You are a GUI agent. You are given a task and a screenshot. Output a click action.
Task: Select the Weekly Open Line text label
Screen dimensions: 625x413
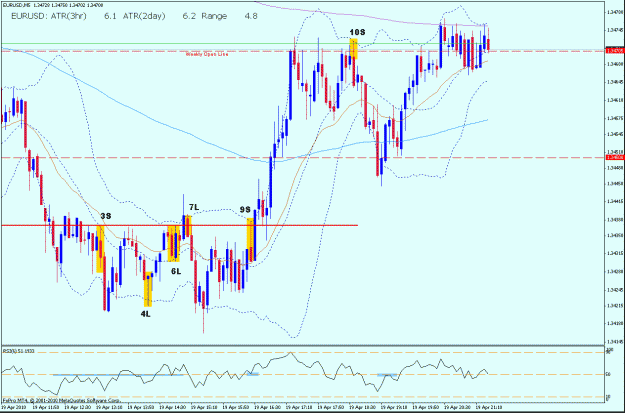pos(207,54)
